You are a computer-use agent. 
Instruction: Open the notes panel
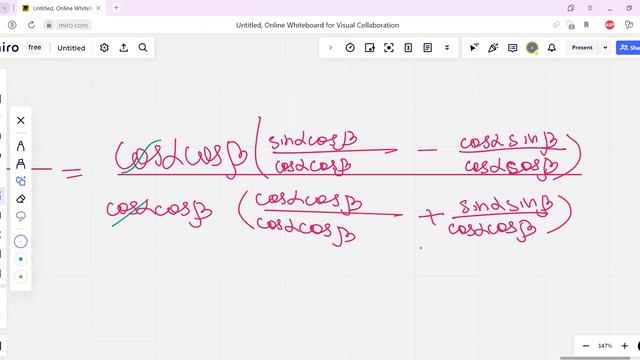click(x=428, y=48)
